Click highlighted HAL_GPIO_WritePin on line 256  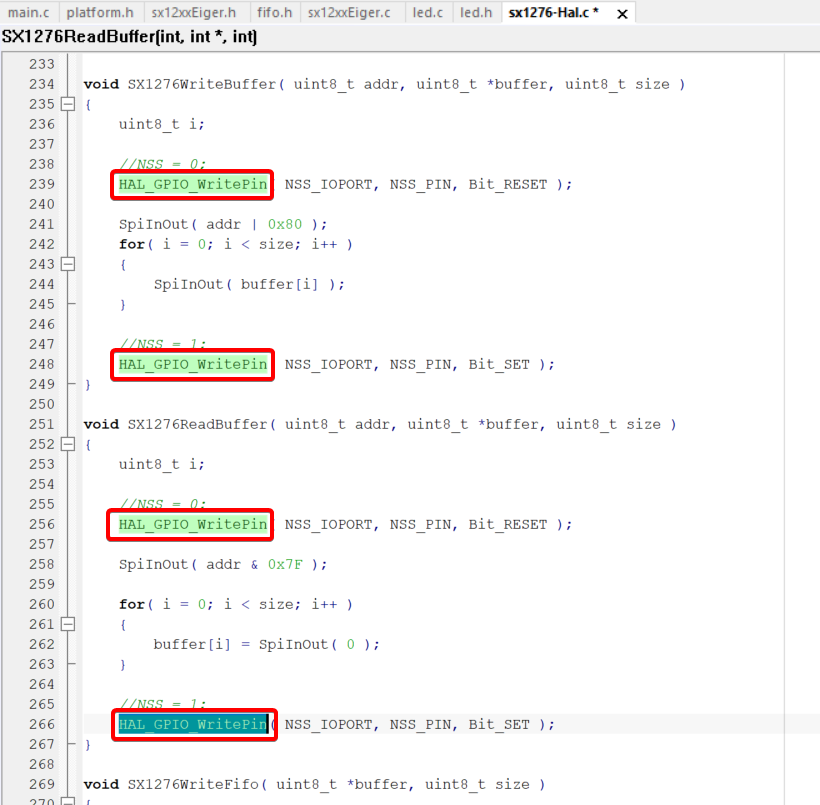193,524
